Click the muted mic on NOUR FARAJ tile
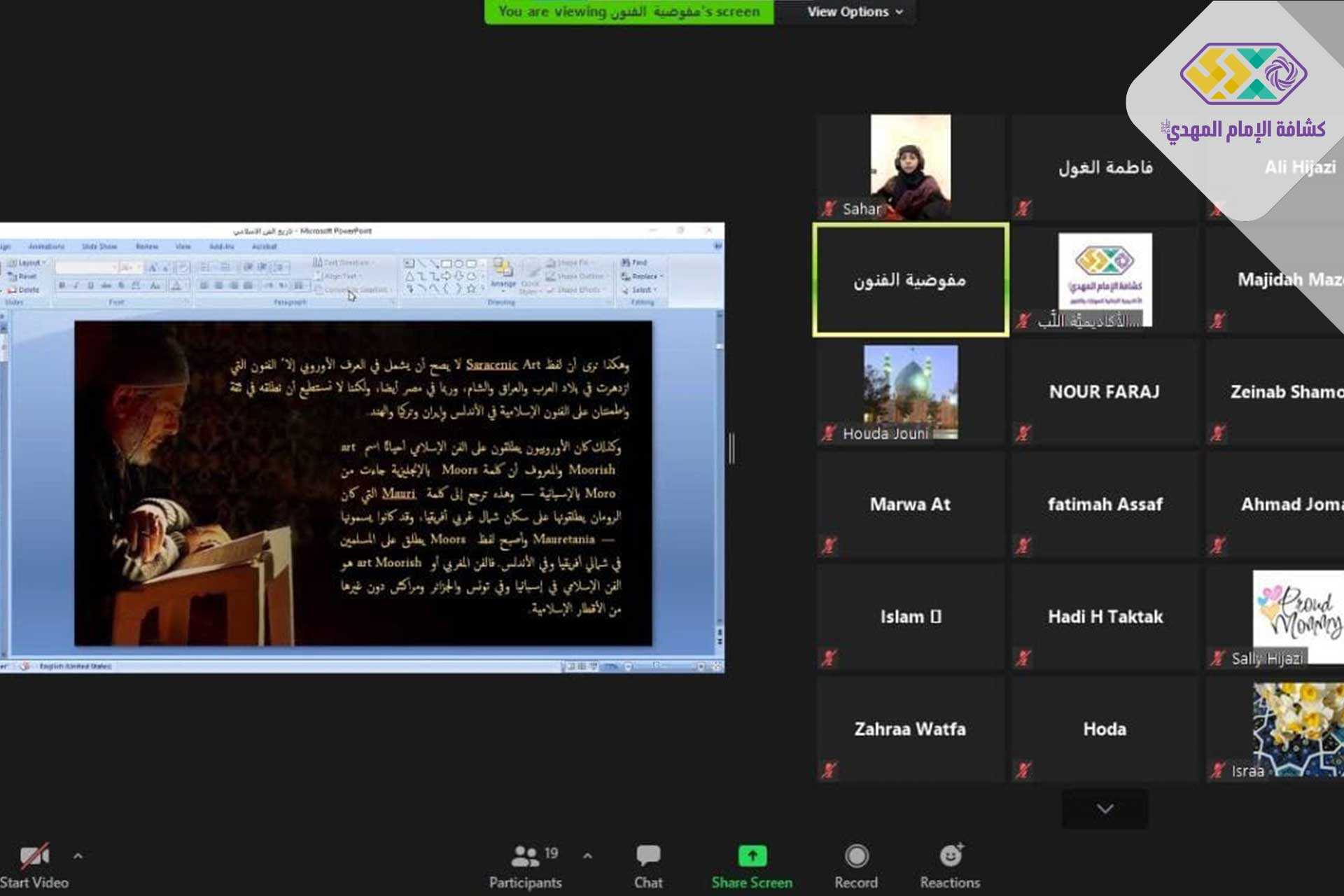 1023,433
